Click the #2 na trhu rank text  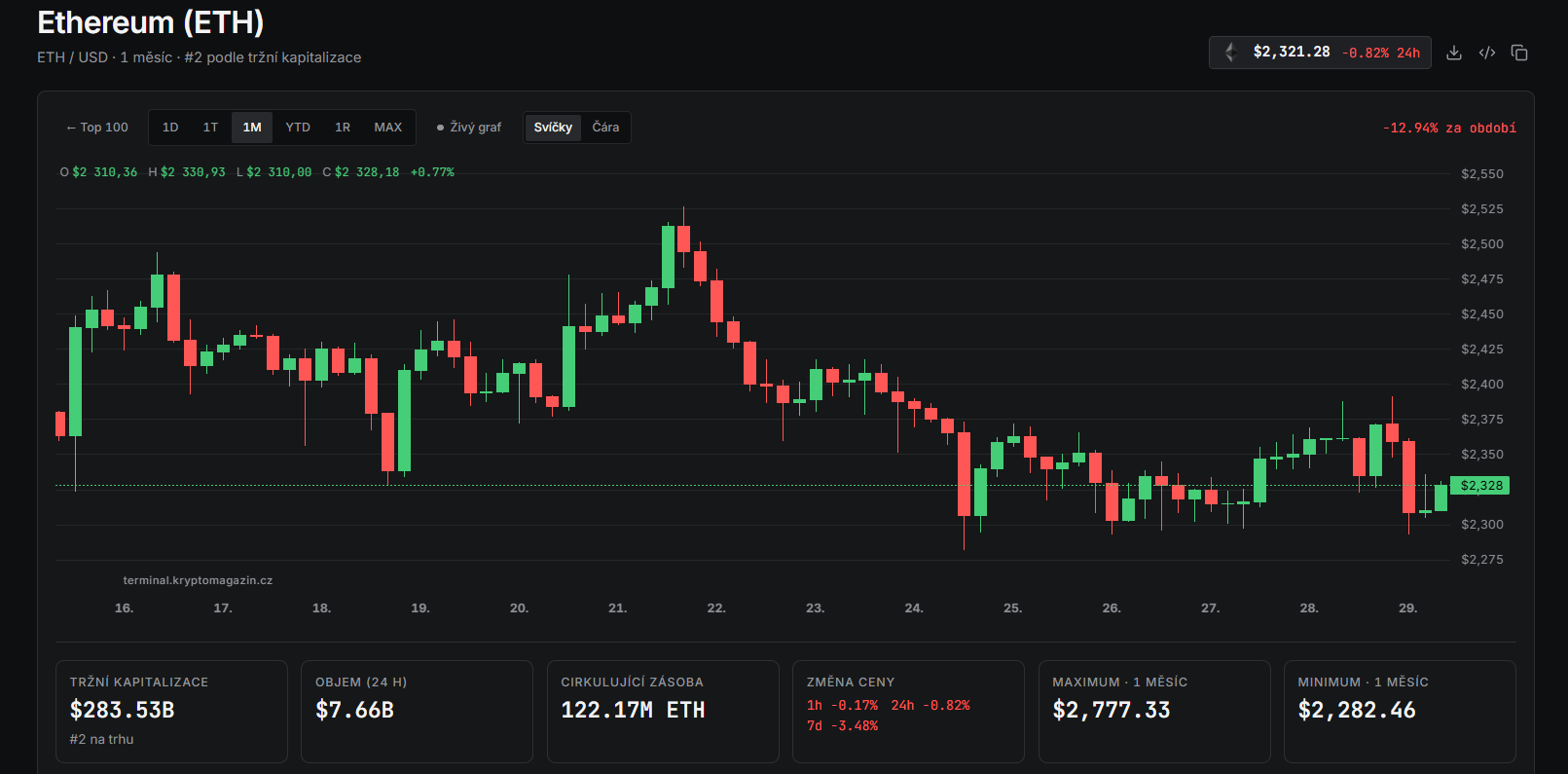[x=101, y=740]
